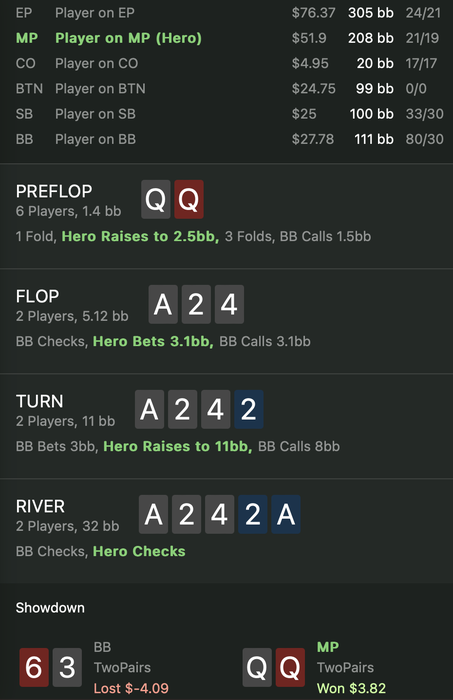This screenshot has height=700, width=453.
Task: Click the Won $3.82 result
Action: [x=351, y=688]
